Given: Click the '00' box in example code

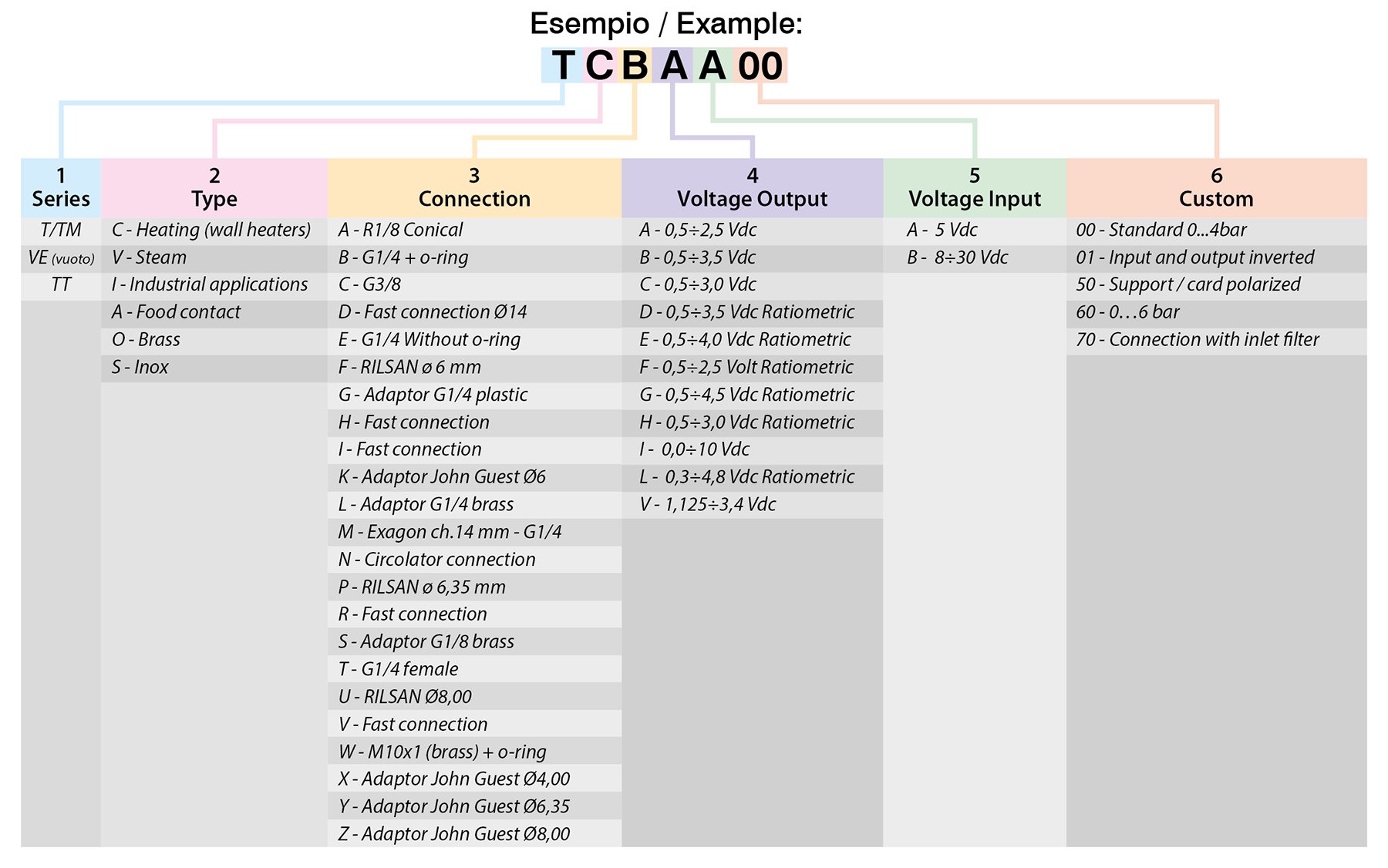Looking at the screenshot, I should point(760,66).
